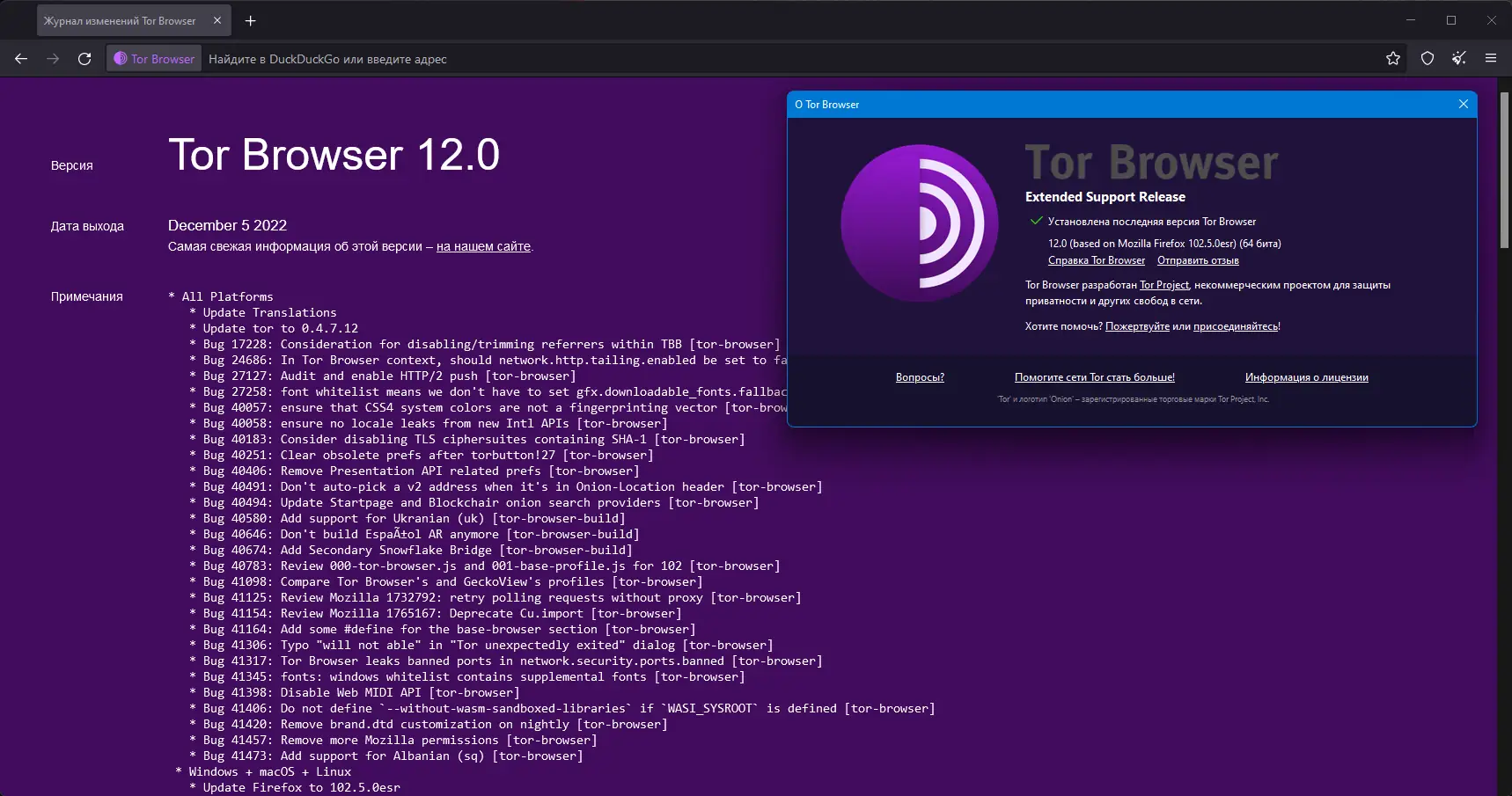Click the forward navigation arrow
Image resolution: width=1512 pixels, height=796 pixels.
[53, 59]
